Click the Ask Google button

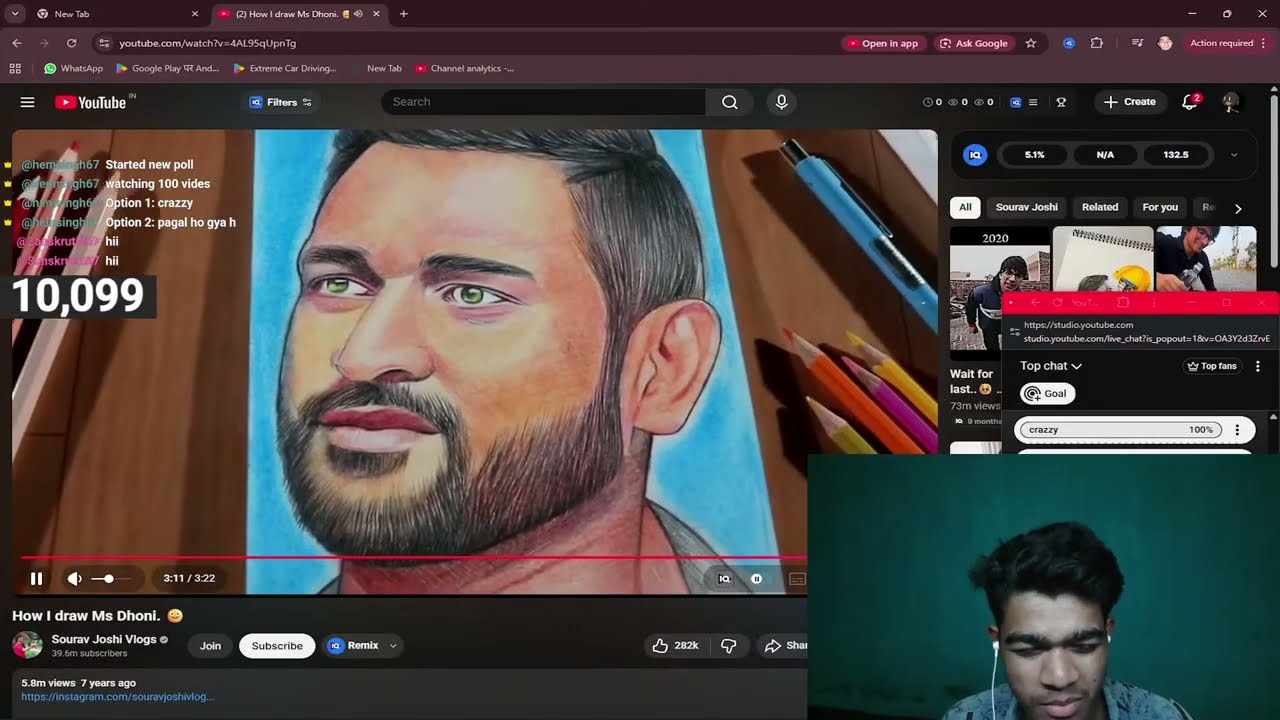point(973,43)
